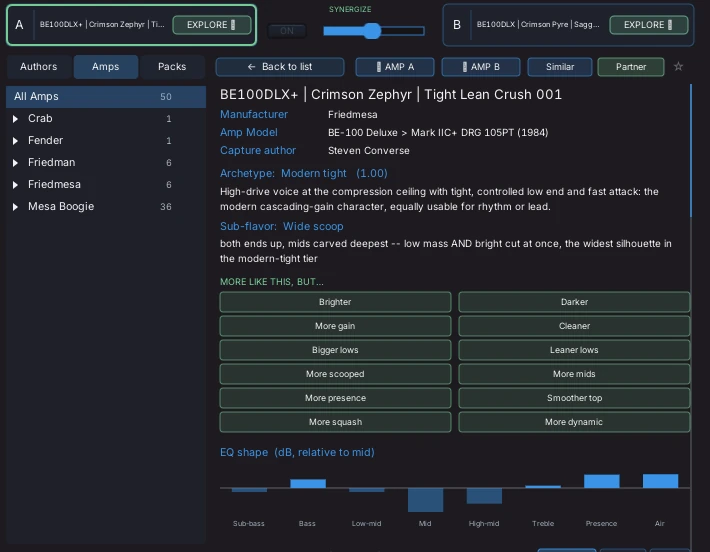
Task: Load capture into AMP A
Action: click(x=395, y=67)
